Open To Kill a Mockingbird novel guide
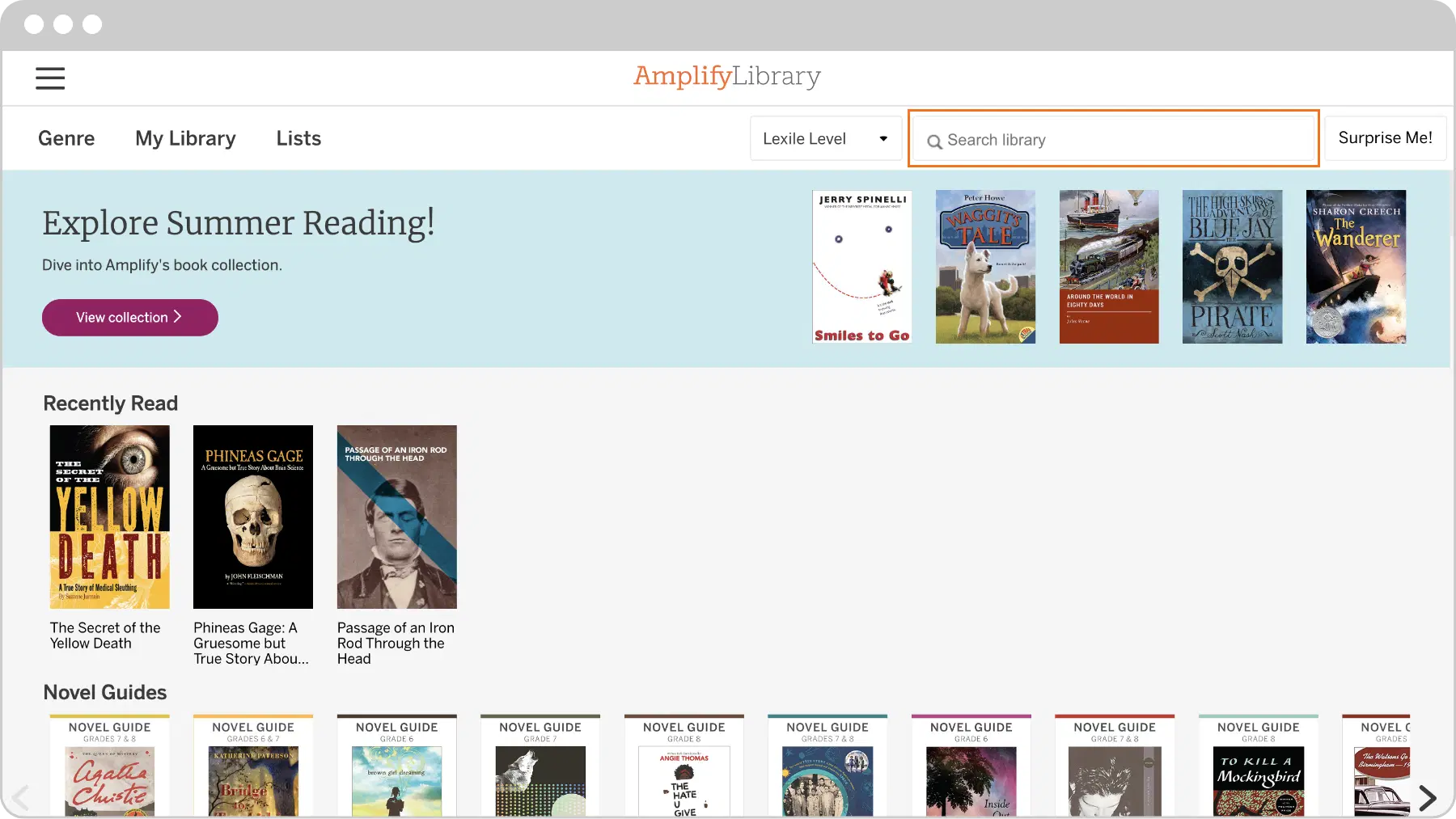Viewport: 1456px width, 819px height. [x=1259, y=766]
